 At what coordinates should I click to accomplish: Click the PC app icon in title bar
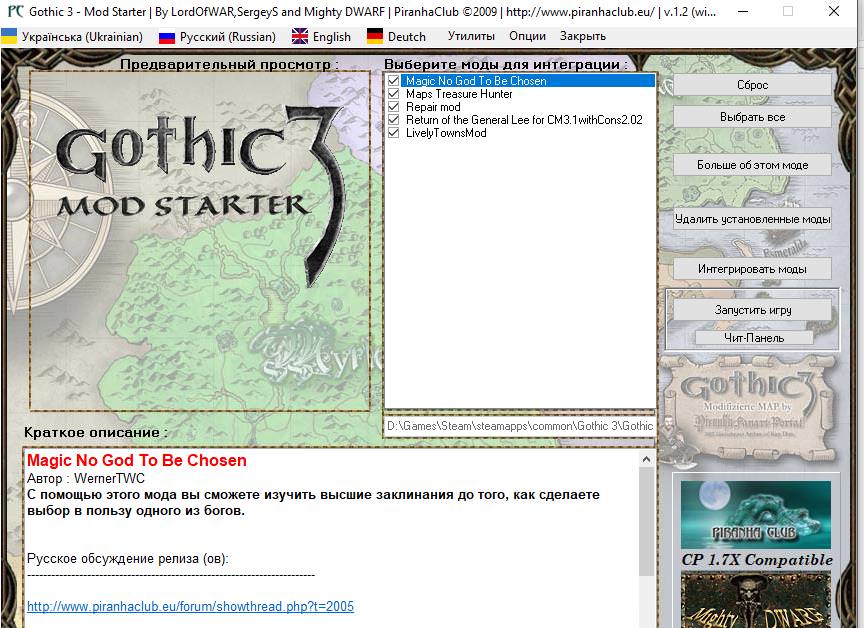[15, 12]
